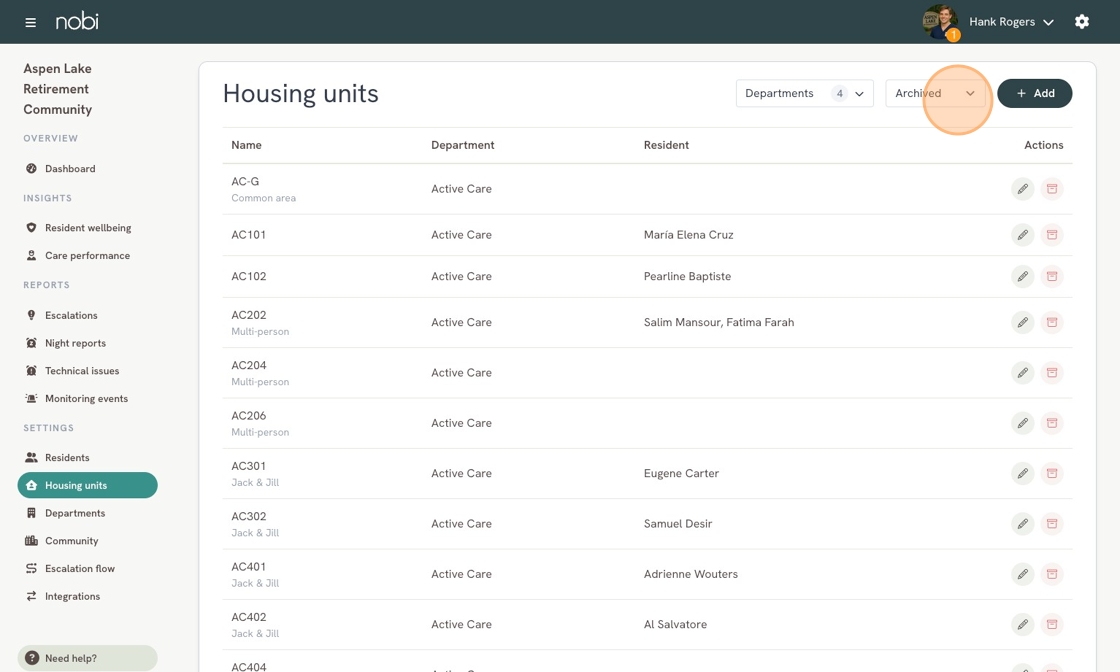Edit housing unit AC101 with pencil icon

pyautogui.click(x=1022, y=235)
